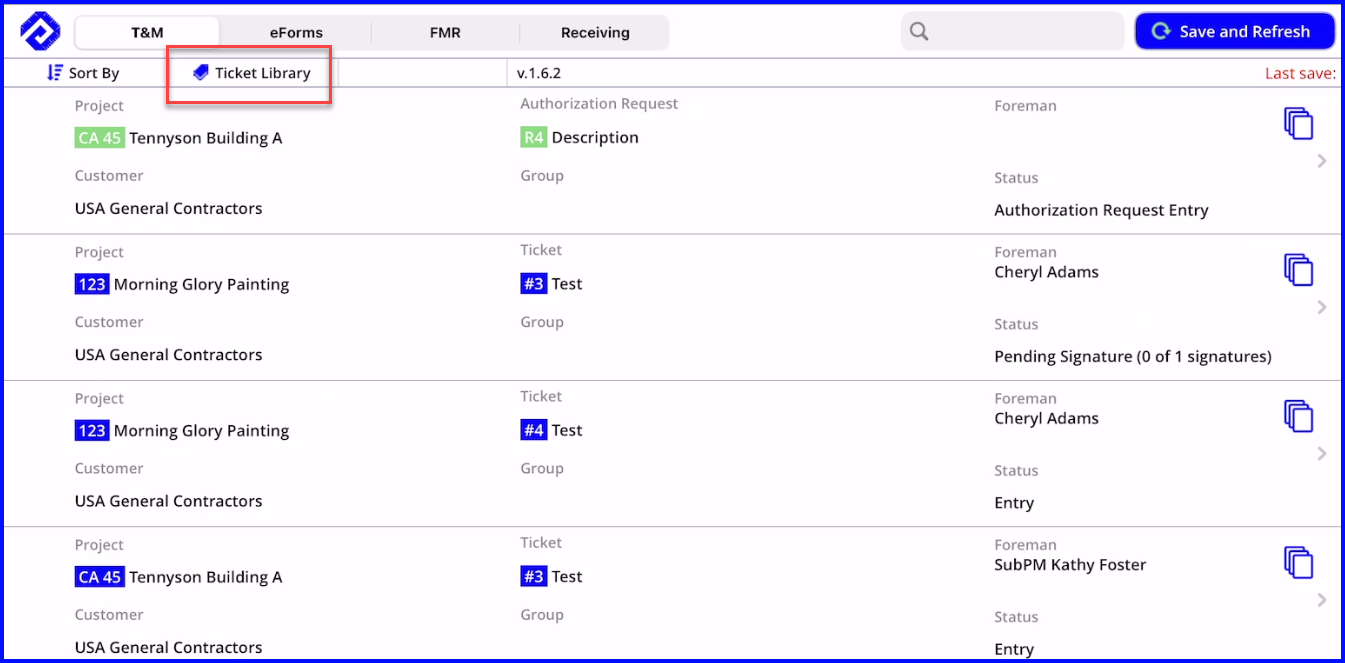Click the blue CA 45 project badge
This screenshot has height=663, width=1345.
(x=99, y=577)
